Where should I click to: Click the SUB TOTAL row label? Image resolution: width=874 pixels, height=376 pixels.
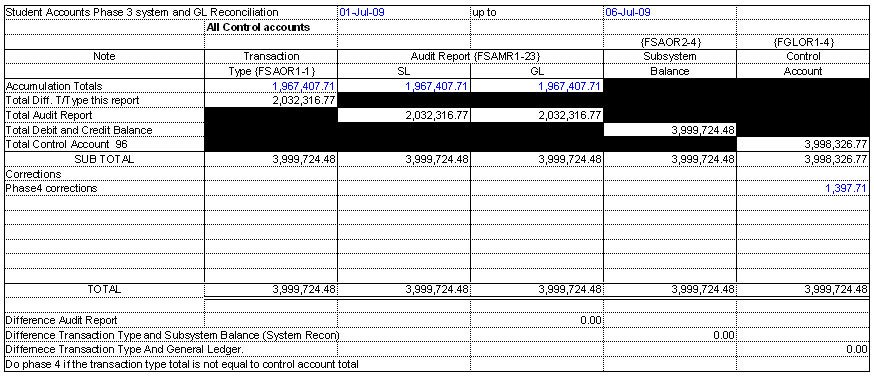pyautogui.click(x=104, y=159)
